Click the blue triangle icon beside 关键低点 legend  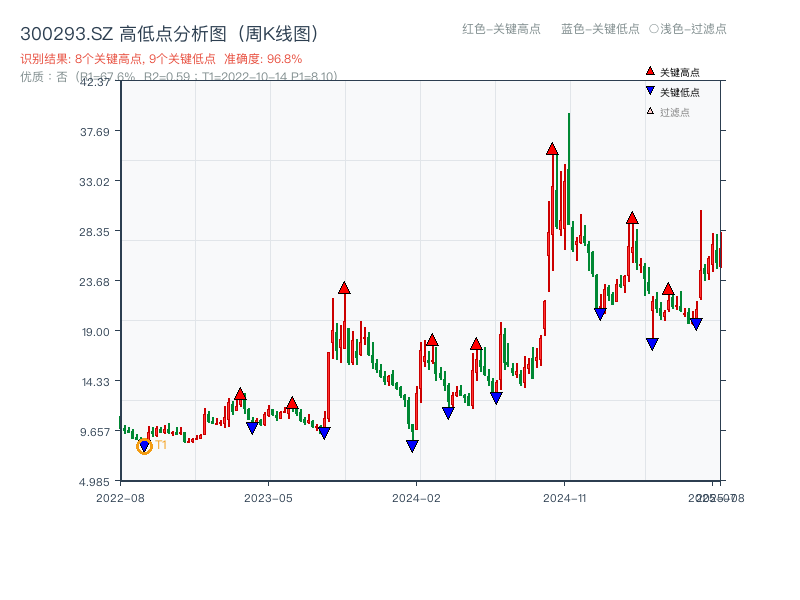pyautogui.click(x=650, y=91)
